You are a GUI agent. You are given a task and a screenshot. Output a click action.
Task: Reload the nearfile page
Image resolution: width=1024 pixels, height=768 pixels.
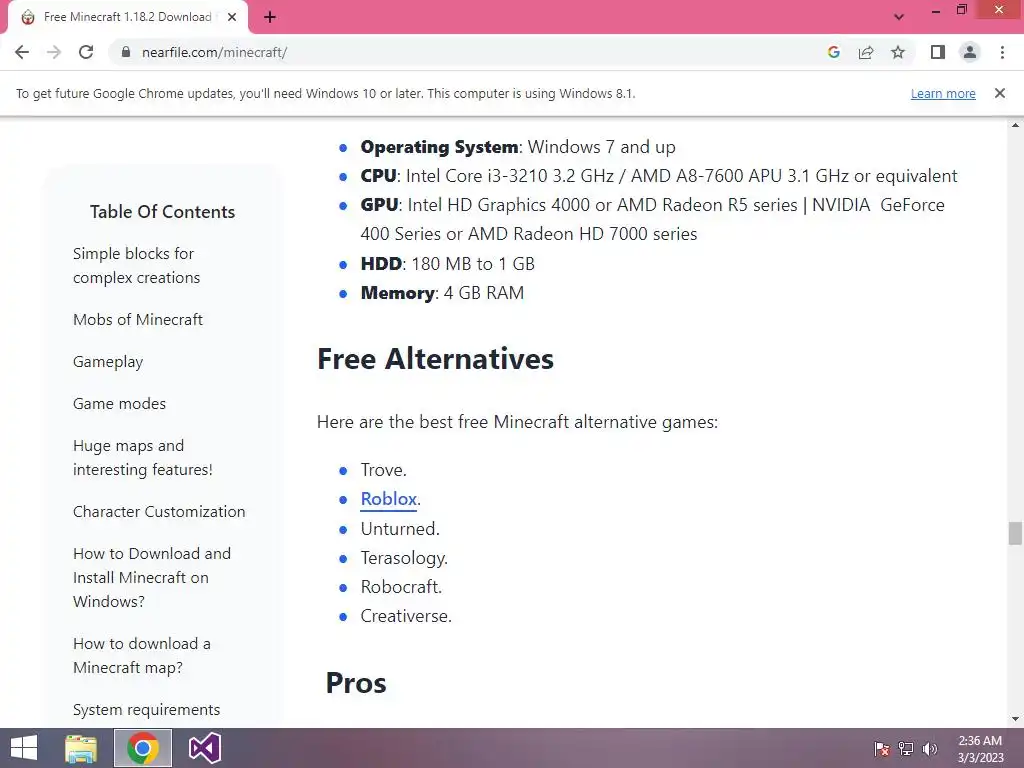[86, 52]
